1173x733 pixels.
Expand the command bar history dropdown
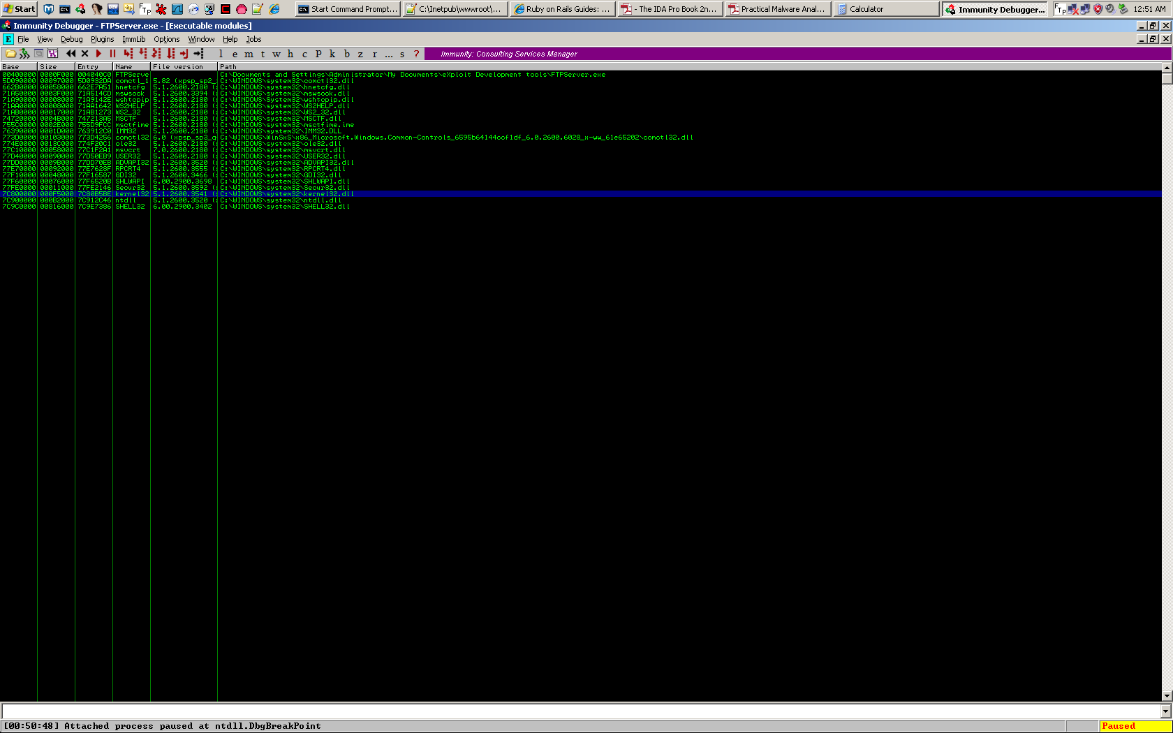pyautogui.click(x=1165, y=710)
